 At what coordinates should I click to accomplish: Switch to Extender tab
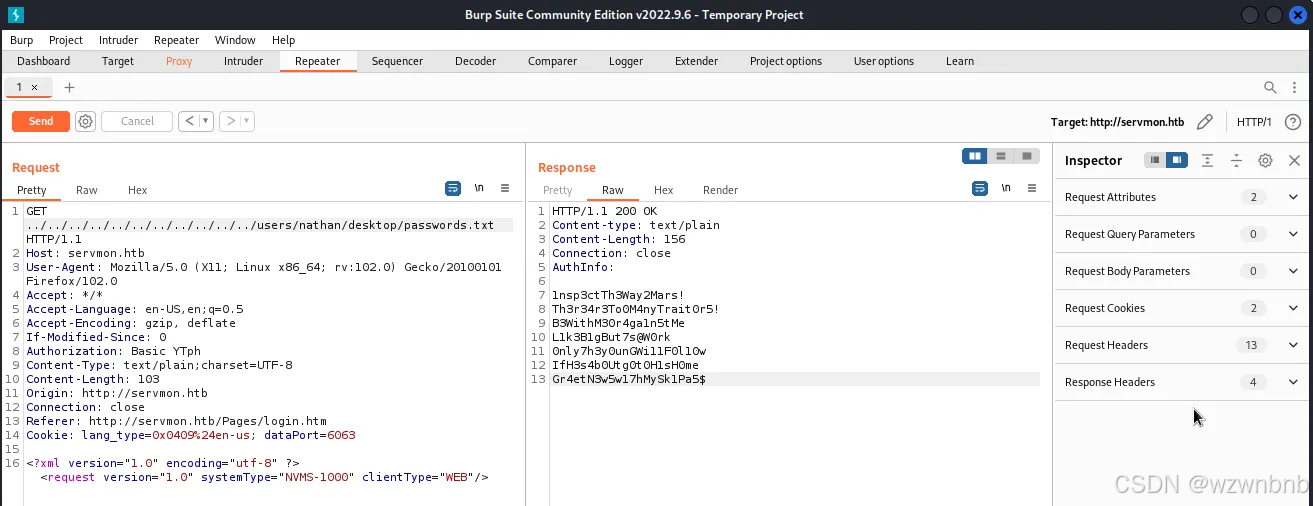(696, 61)
